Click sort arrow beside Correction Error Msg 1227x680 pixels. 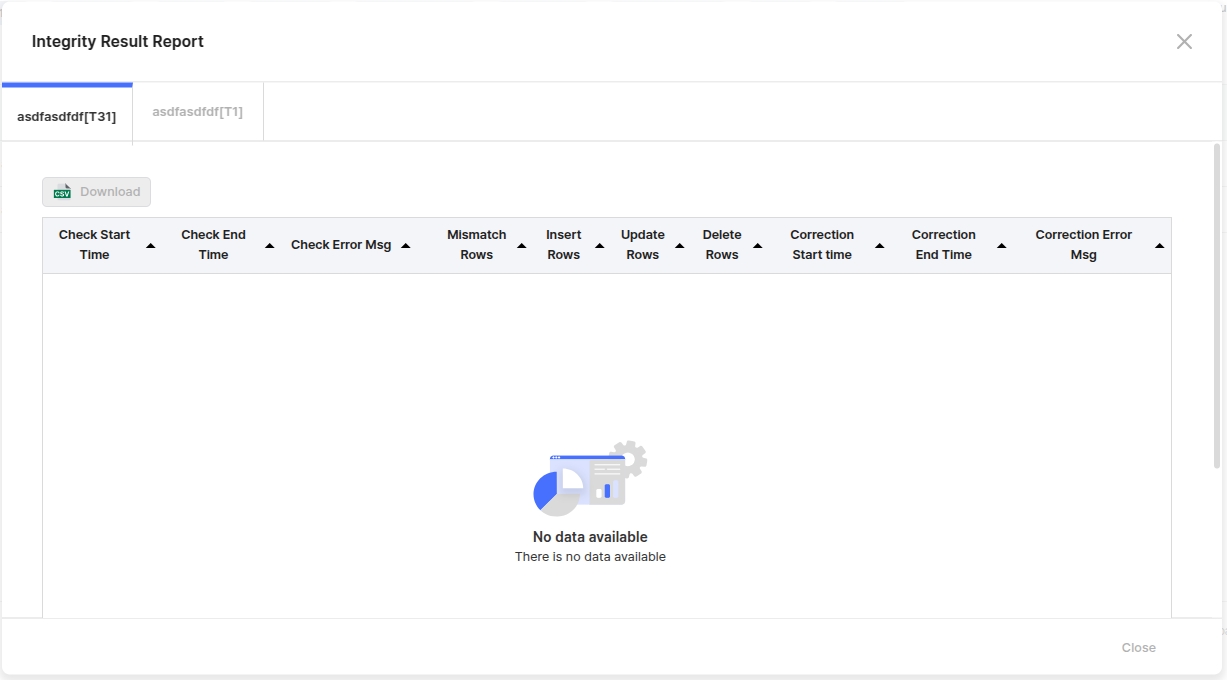pos(1159,245)
